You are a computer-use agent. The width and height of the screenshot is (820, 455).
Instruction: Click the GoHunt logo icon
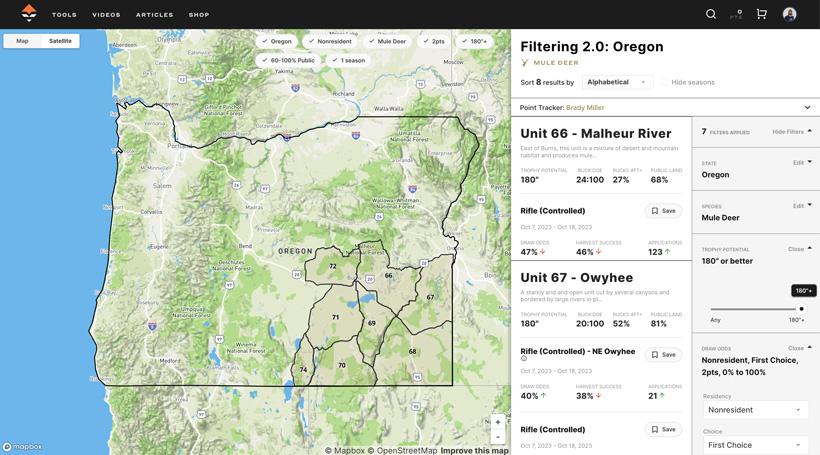click(29, 13)
